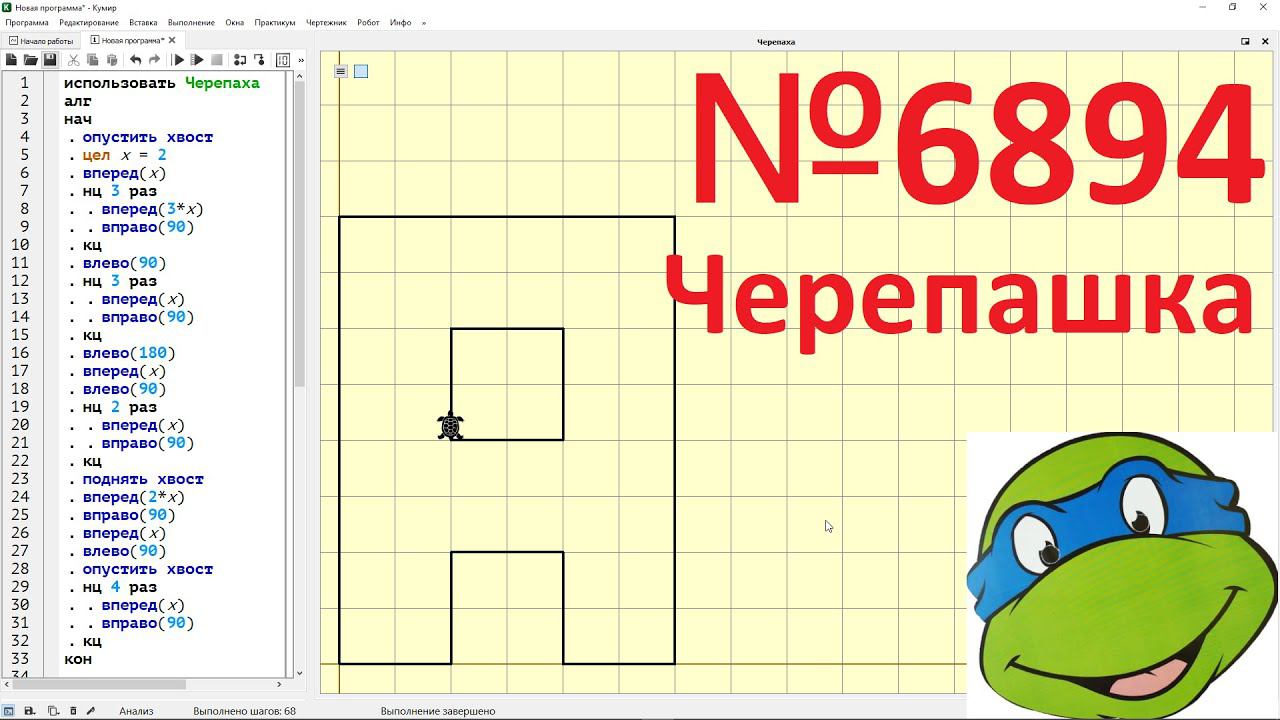Click the vertical scrollbar of the code editor
1280x720 pixels.
pyautogui.click(x=299, y=375)
